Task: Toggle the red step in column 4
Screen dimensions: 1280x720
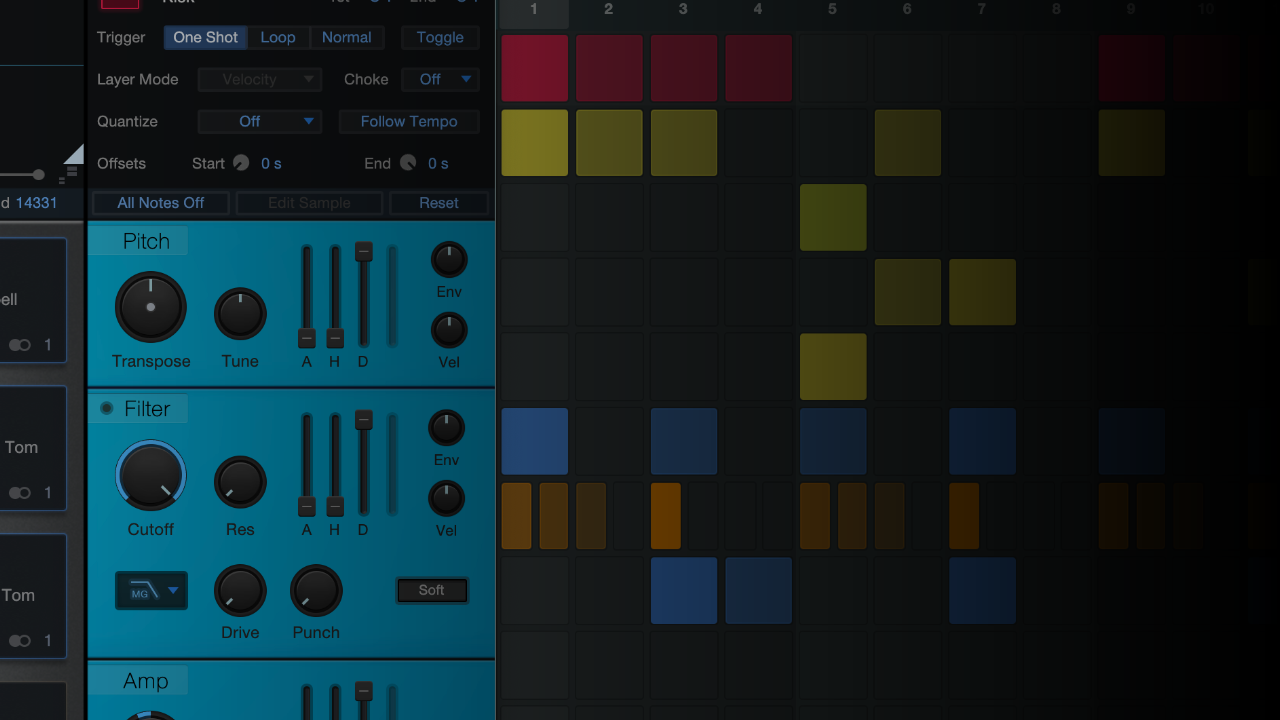Action: pos(758,68)
